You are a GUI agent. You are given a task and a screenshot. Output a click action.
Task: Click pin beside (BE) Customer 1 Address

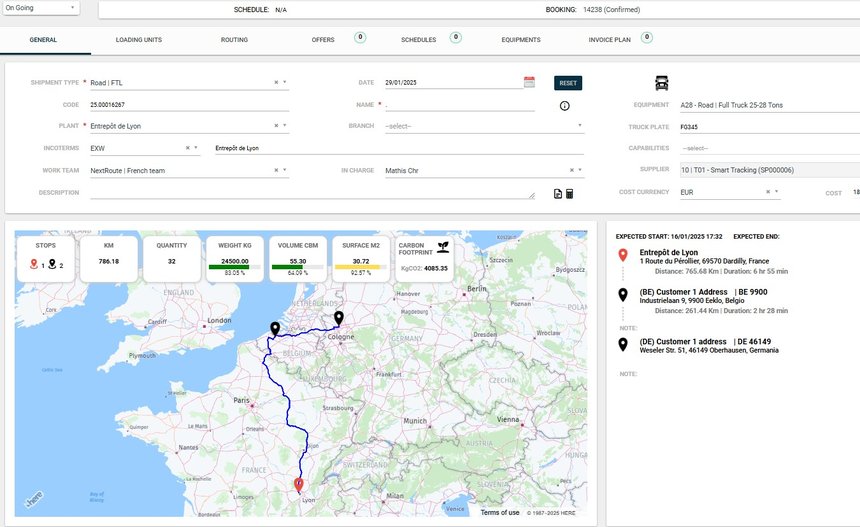coord(623,294)
